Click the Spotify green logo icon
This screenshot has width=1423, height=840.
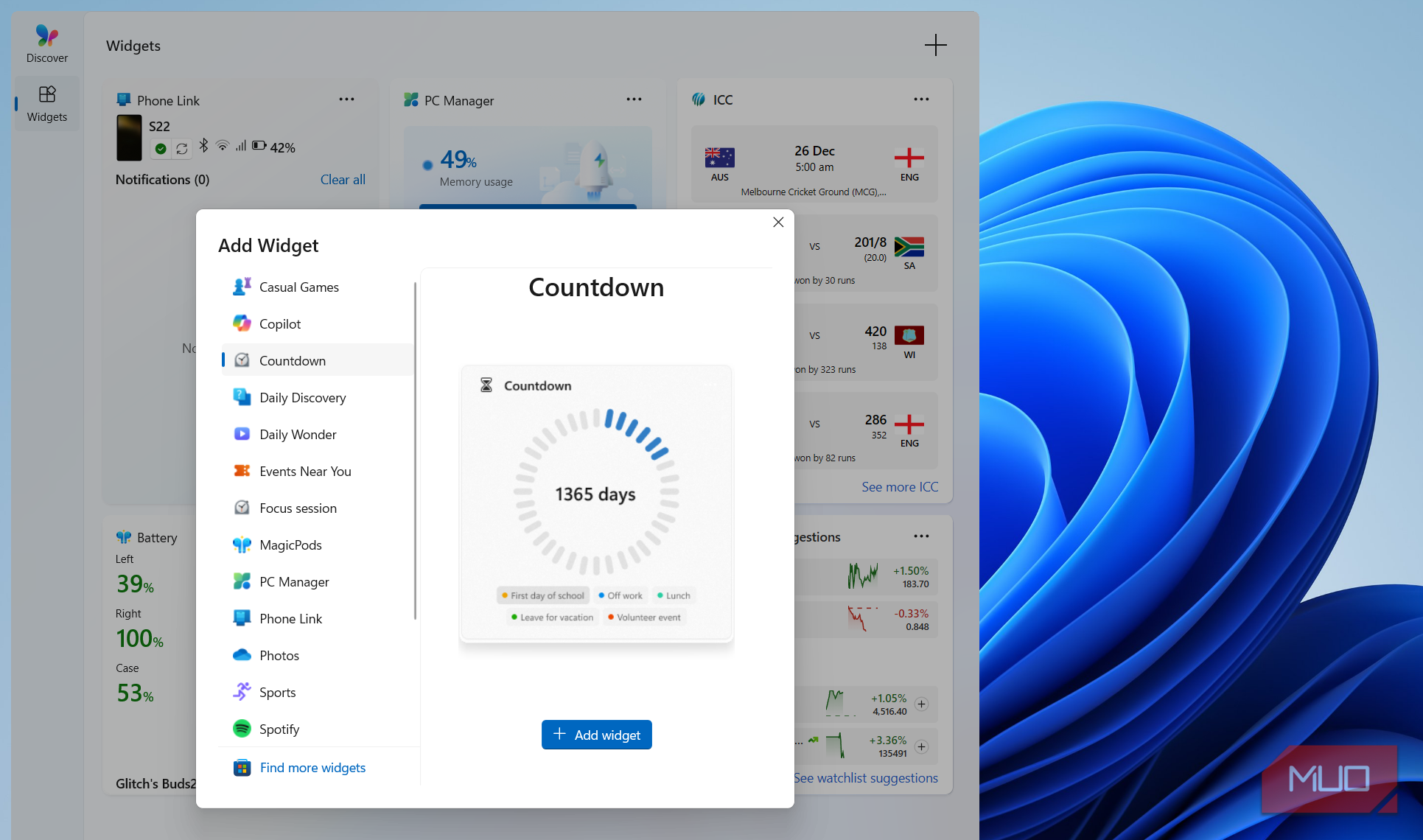(242, 729)
